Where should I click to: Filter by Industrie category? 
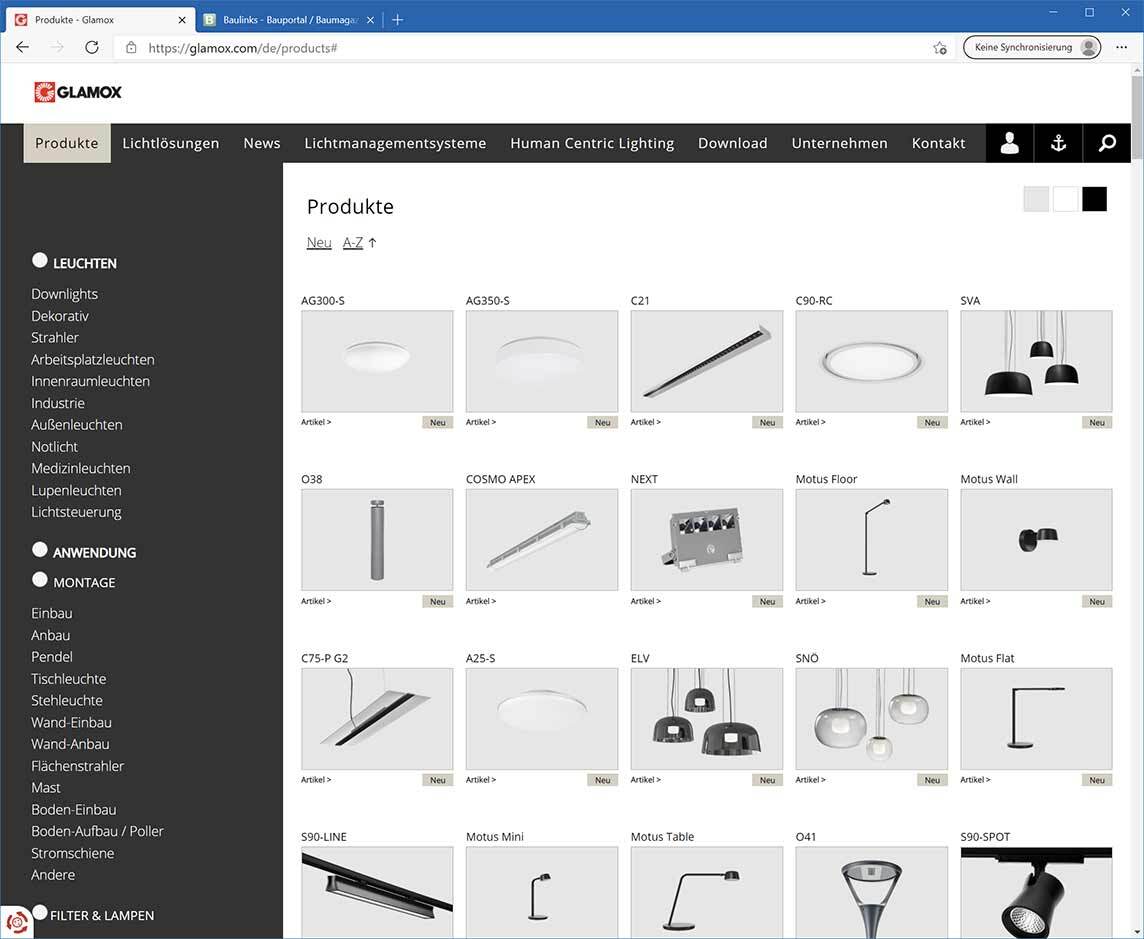point(58,403)
